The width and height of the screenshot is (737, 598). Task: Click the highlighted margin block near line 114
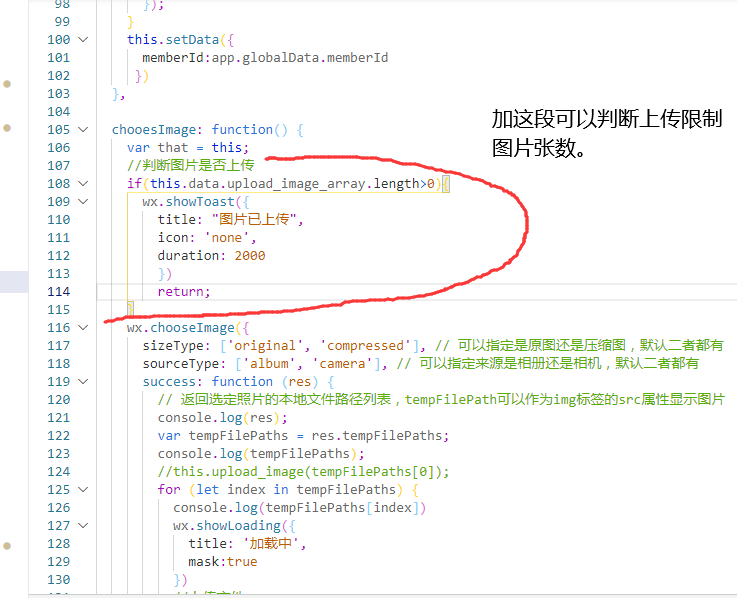[14, 281]
